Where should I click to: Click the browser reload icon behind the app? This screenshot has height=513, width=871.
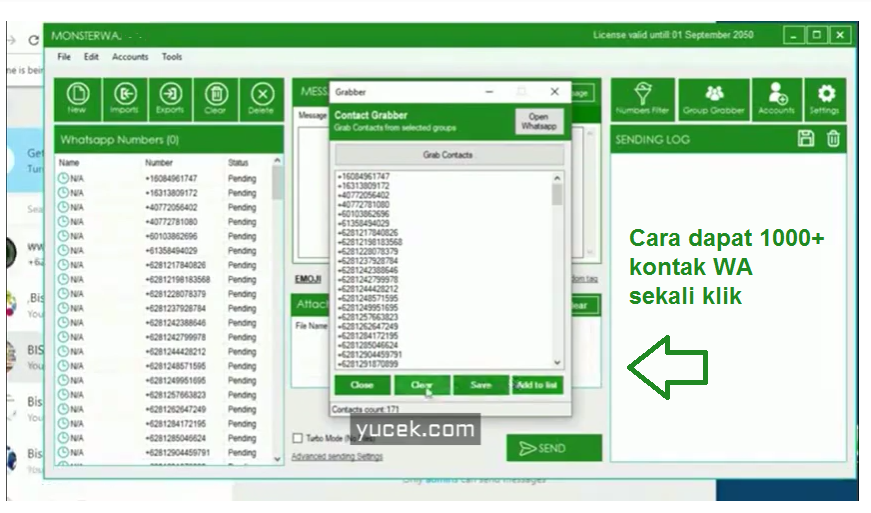pyautogui.click(x=33, y=40)
